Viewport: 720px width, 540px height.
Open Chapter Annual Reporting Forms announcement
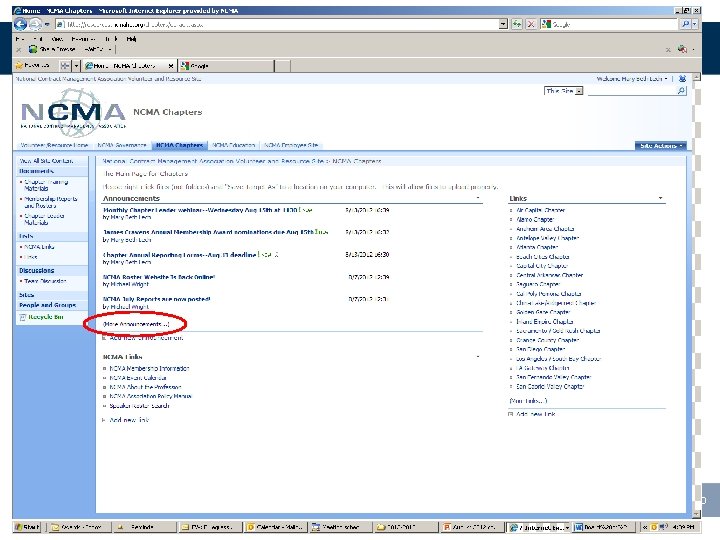[180, 254]
